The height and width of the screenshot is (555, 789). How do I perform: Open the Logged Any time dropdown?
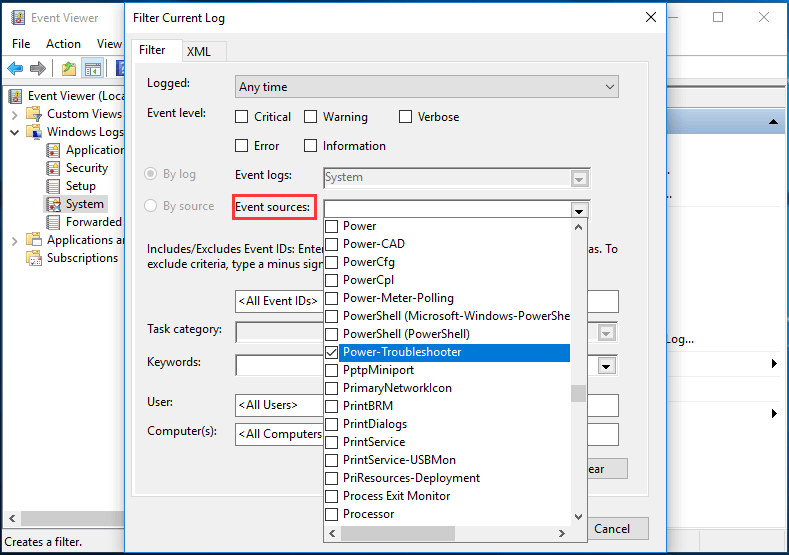tap(427, 87)
